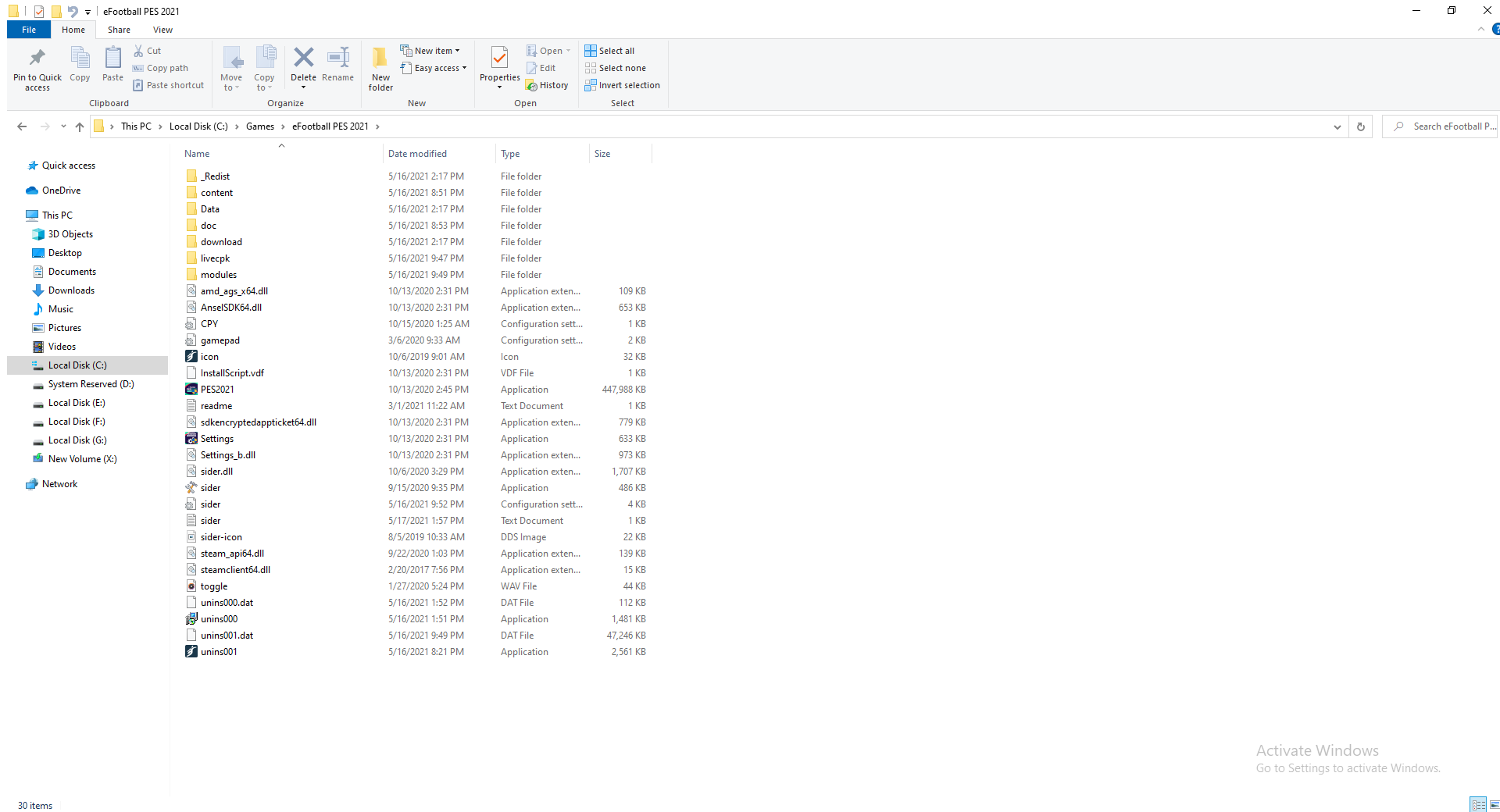The height and width of the screenshot is (812, 1500).
Task: Select the InstallScript.vdf file
Action: coord(225,373)
